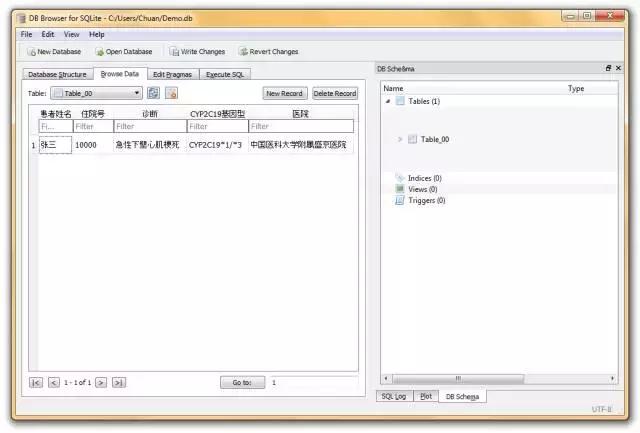Viewport: 640px width, 433px height.
Task: Click the refresh table data icon
Action: tap(153, 93)
